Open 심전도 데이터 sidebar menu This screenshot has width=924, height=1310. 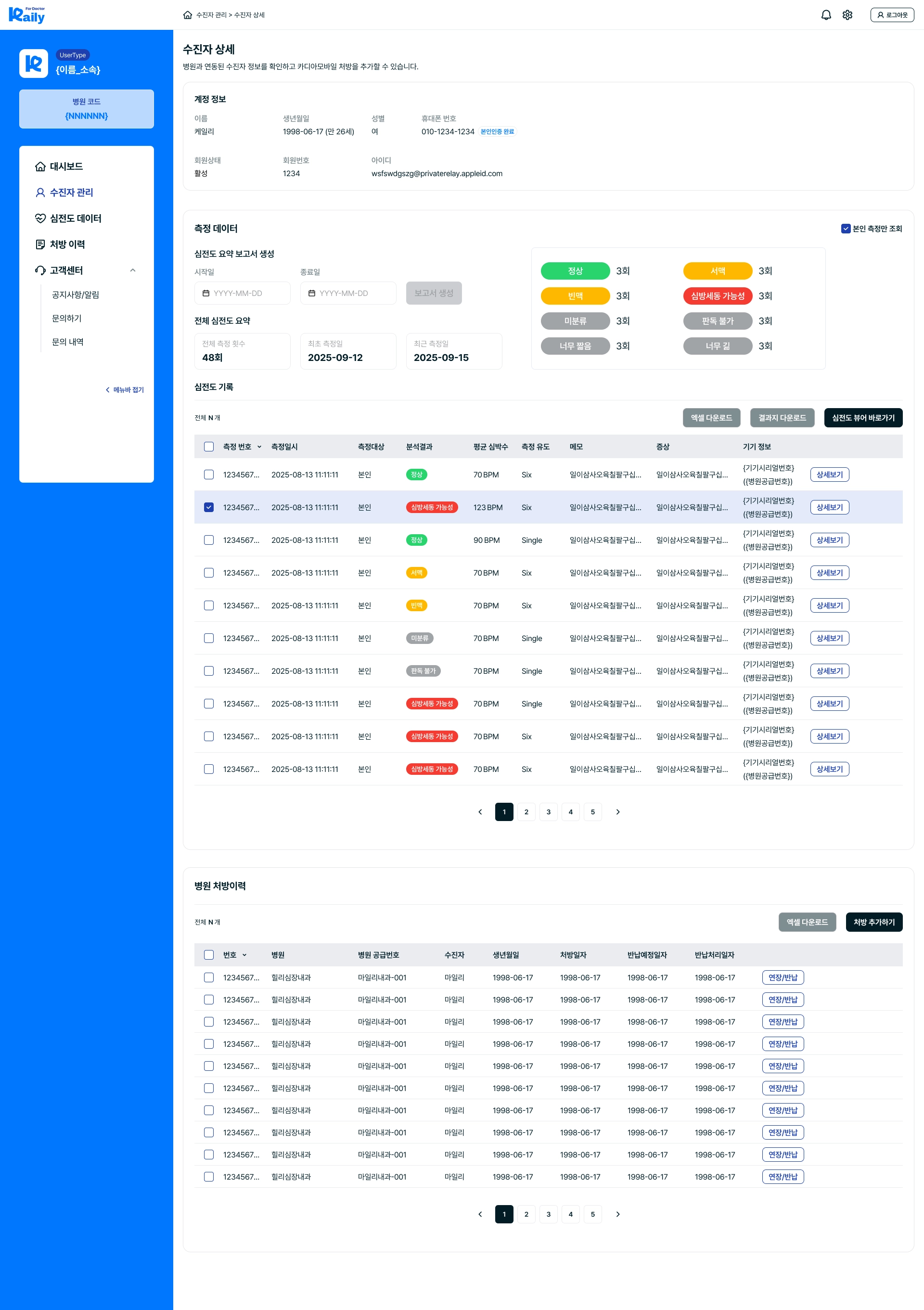(75, 218)
